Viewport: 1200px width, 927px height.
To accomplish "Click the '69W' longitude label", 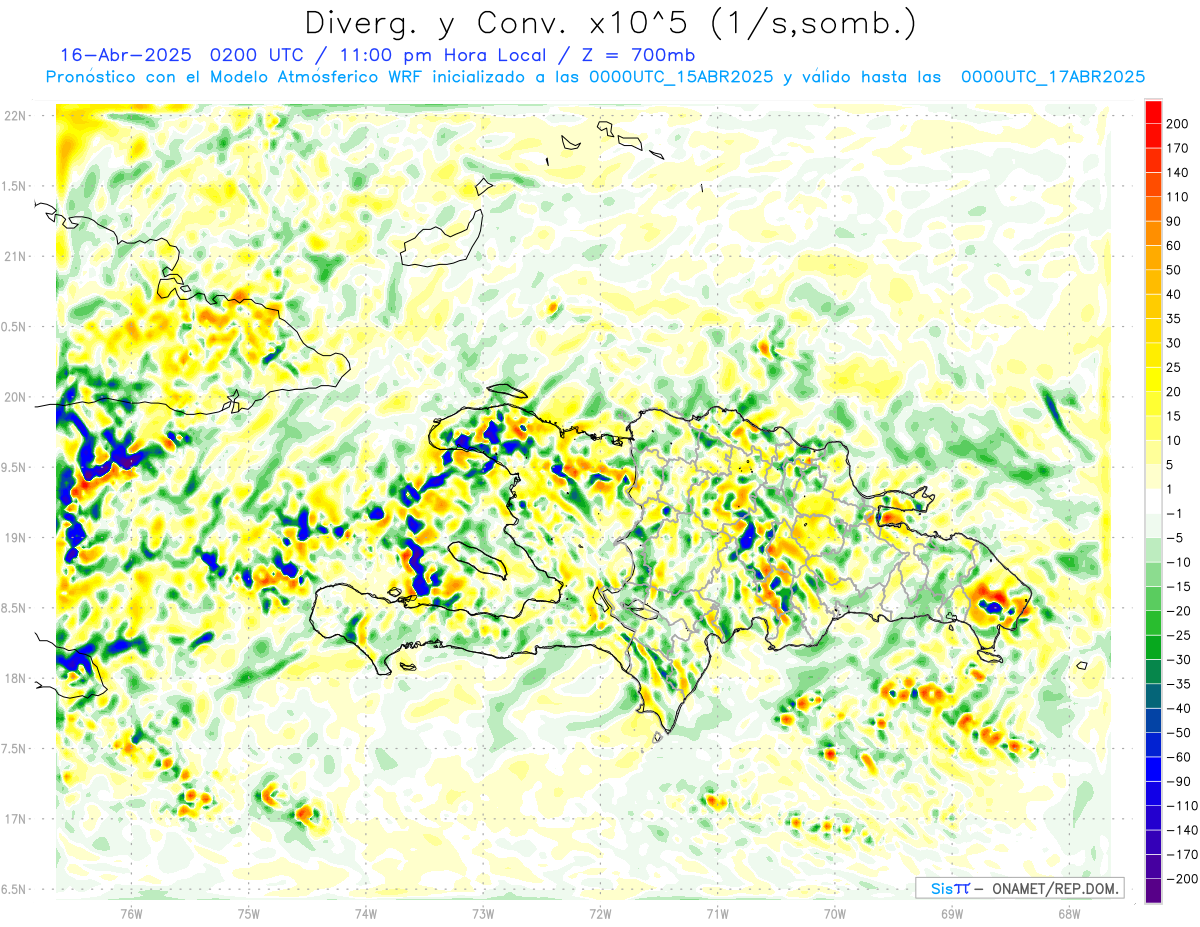I will coord(952,913).
